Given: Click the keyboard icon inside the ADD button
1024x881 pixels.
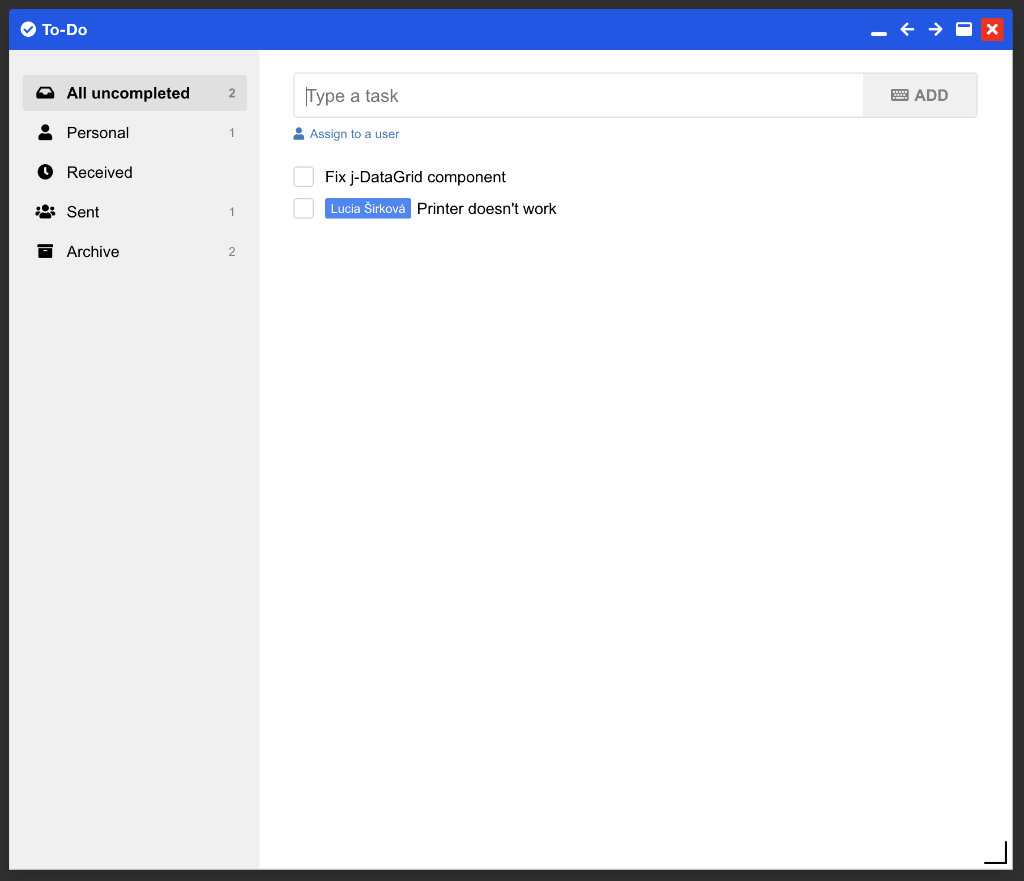Looking at the screenshot, I should coord(899,94).
